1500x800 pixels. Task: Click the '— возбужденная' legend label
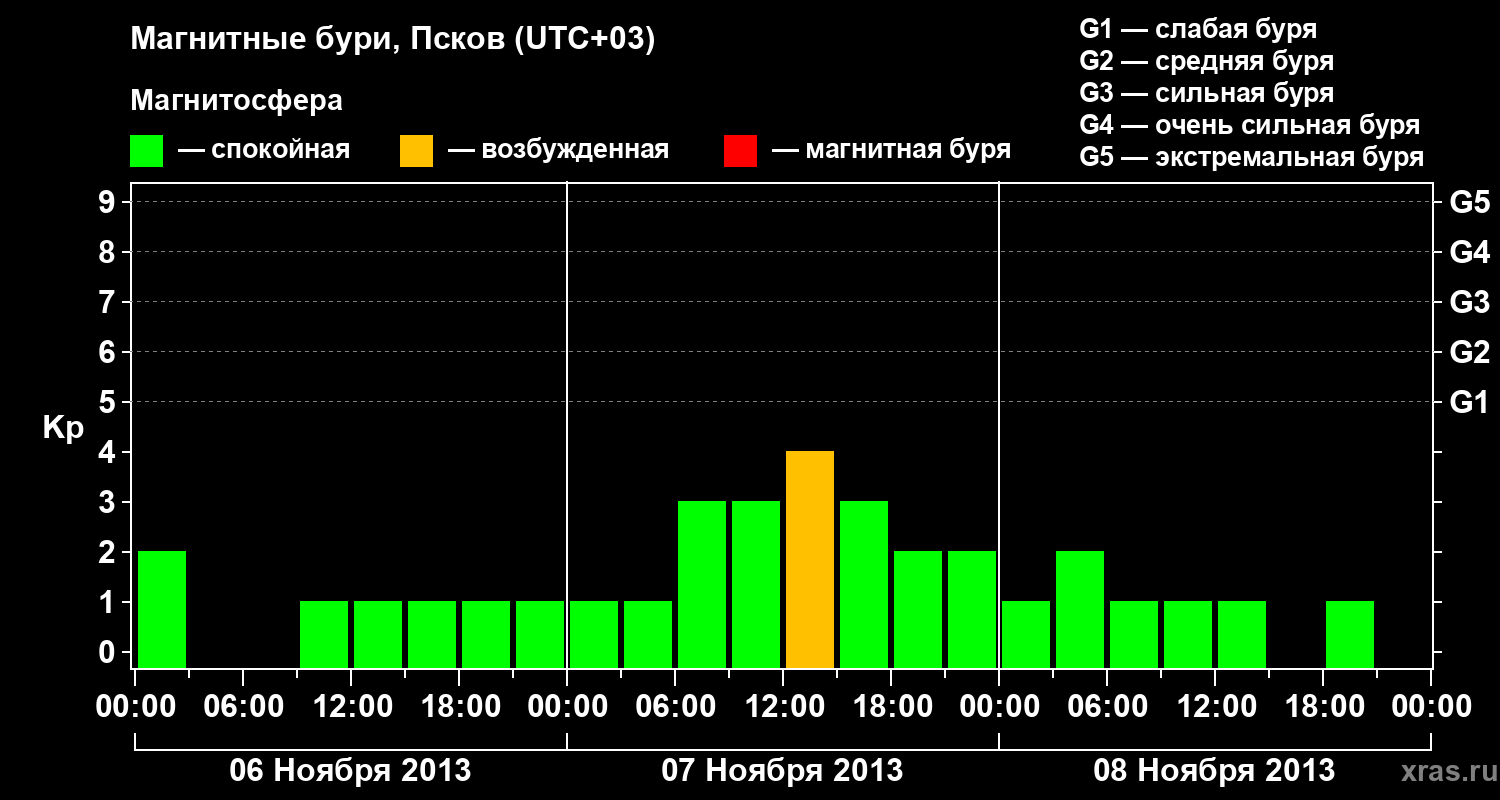coord(558,150)
